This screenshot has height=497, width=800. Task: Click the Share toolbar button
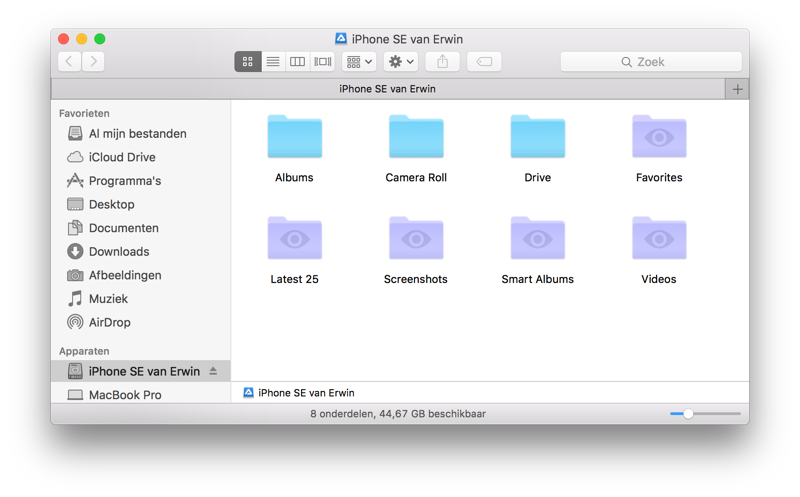(442, 62)
